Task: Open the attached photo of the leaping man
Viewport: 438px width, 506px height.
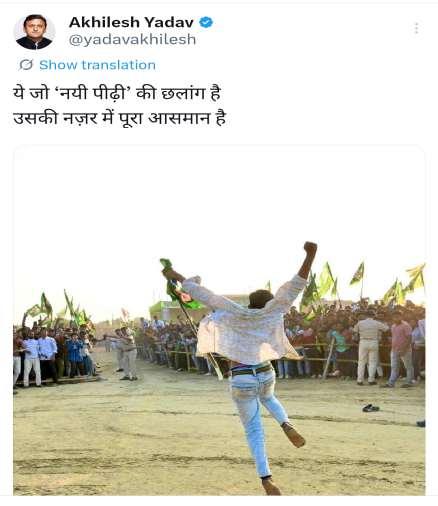Action: 219,320
